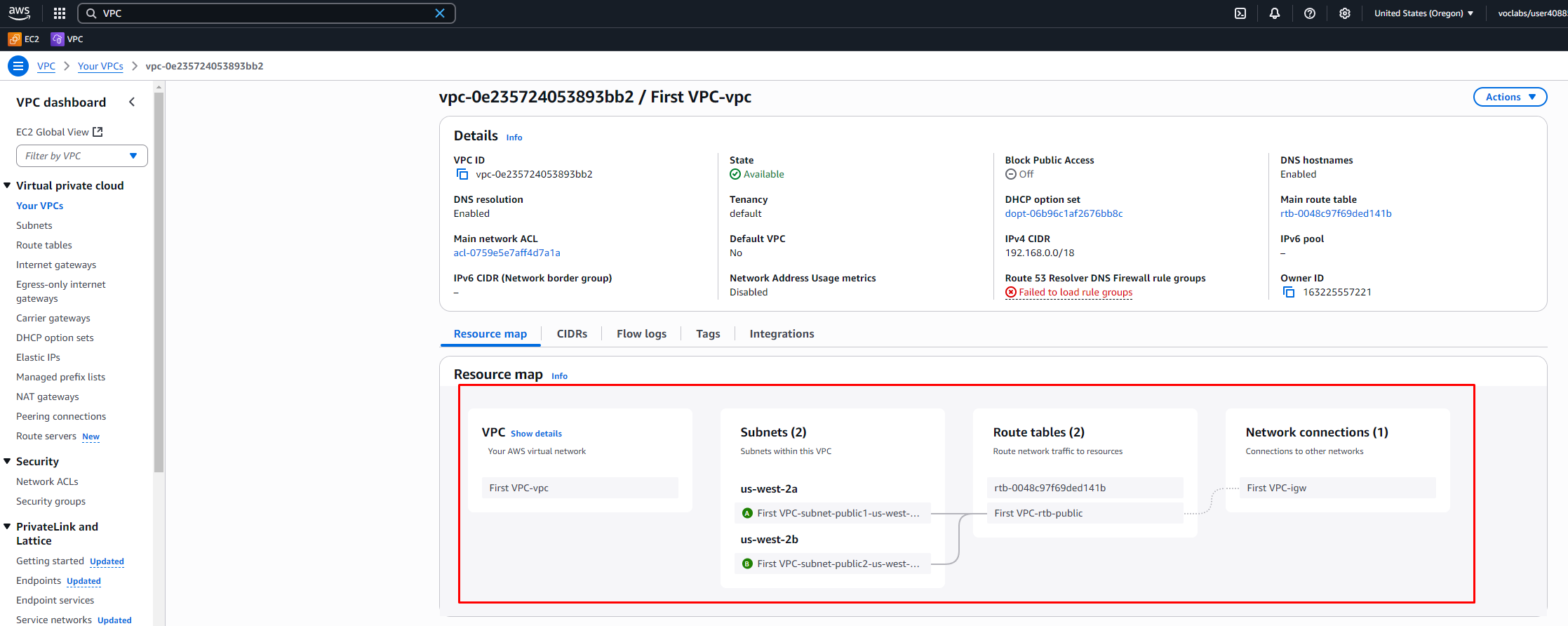Collapse the Virtual private cloud section
The image size is (1568, 626).
click(7, 185)
